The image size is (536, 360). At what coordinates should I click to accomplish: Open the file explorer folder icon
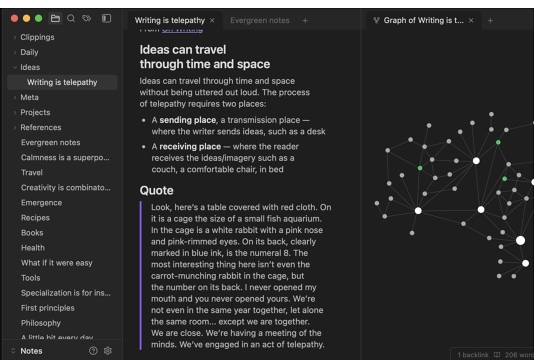pos(55,18)
